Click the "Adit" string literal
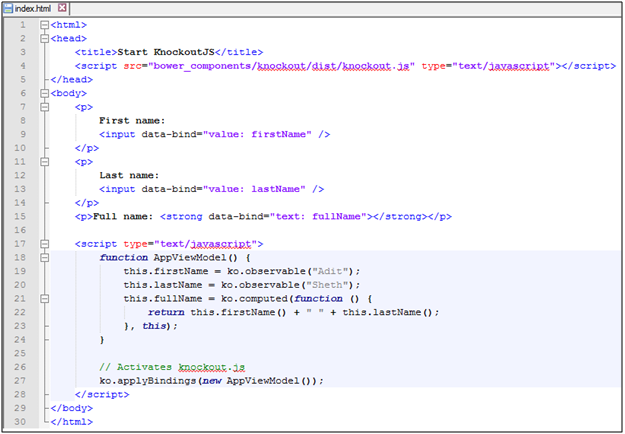Viewport: 625px width, 434px height. pos(330,271)
